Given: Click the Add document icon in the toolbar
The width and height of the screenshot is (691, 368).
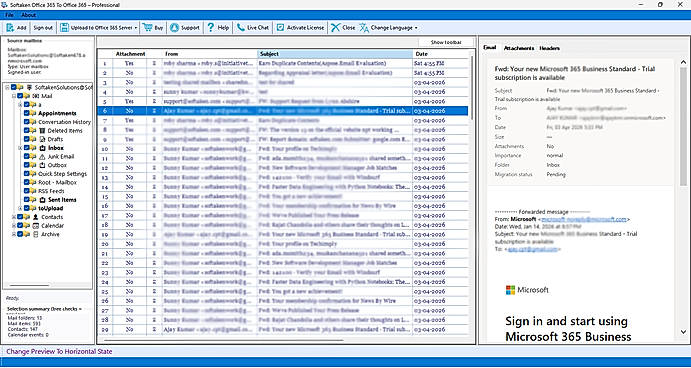Looking at the screenshot, I should tap(10, 27).
